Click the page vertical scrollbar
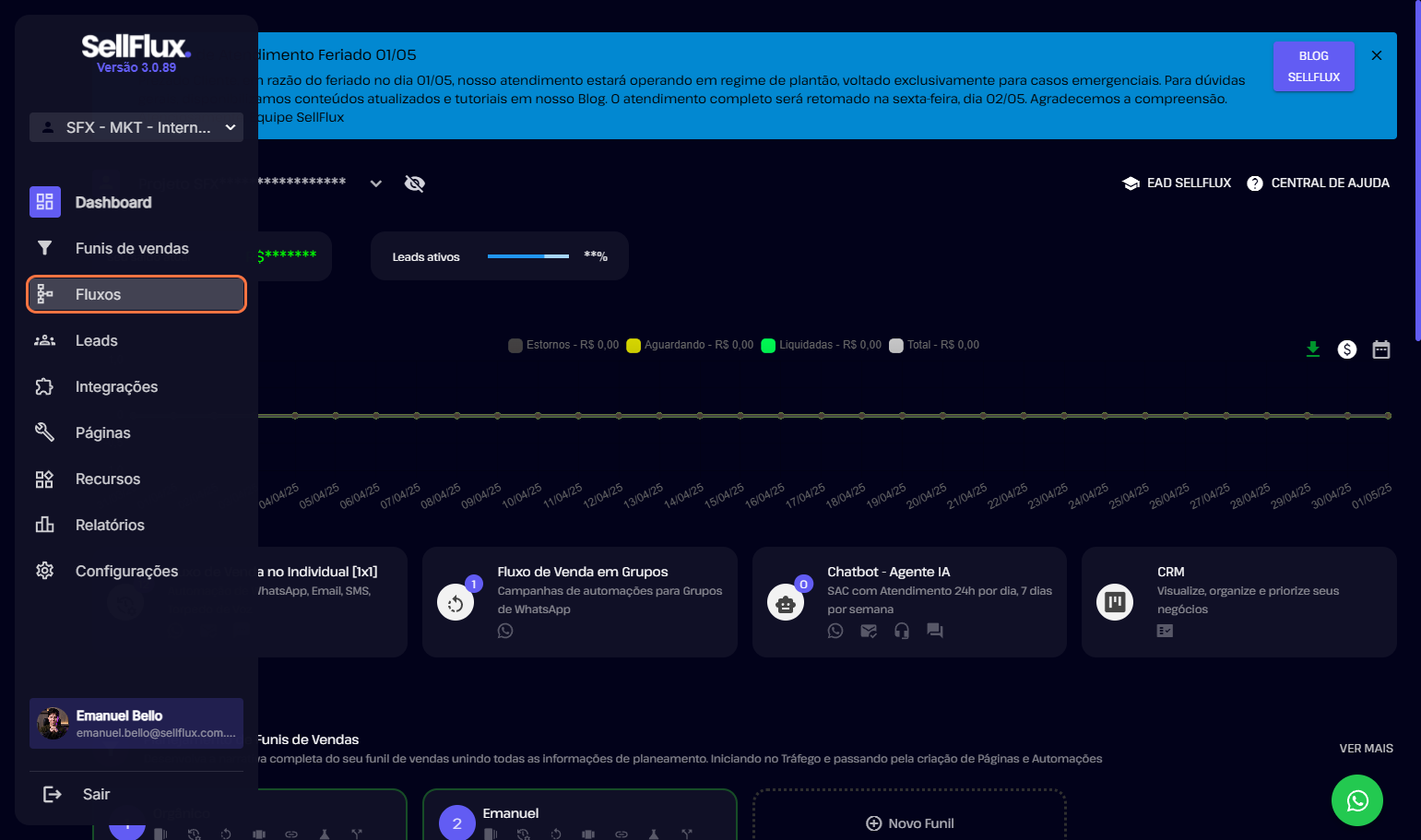The width and height of the screenshot is (1421, 840). (1417, 171)
